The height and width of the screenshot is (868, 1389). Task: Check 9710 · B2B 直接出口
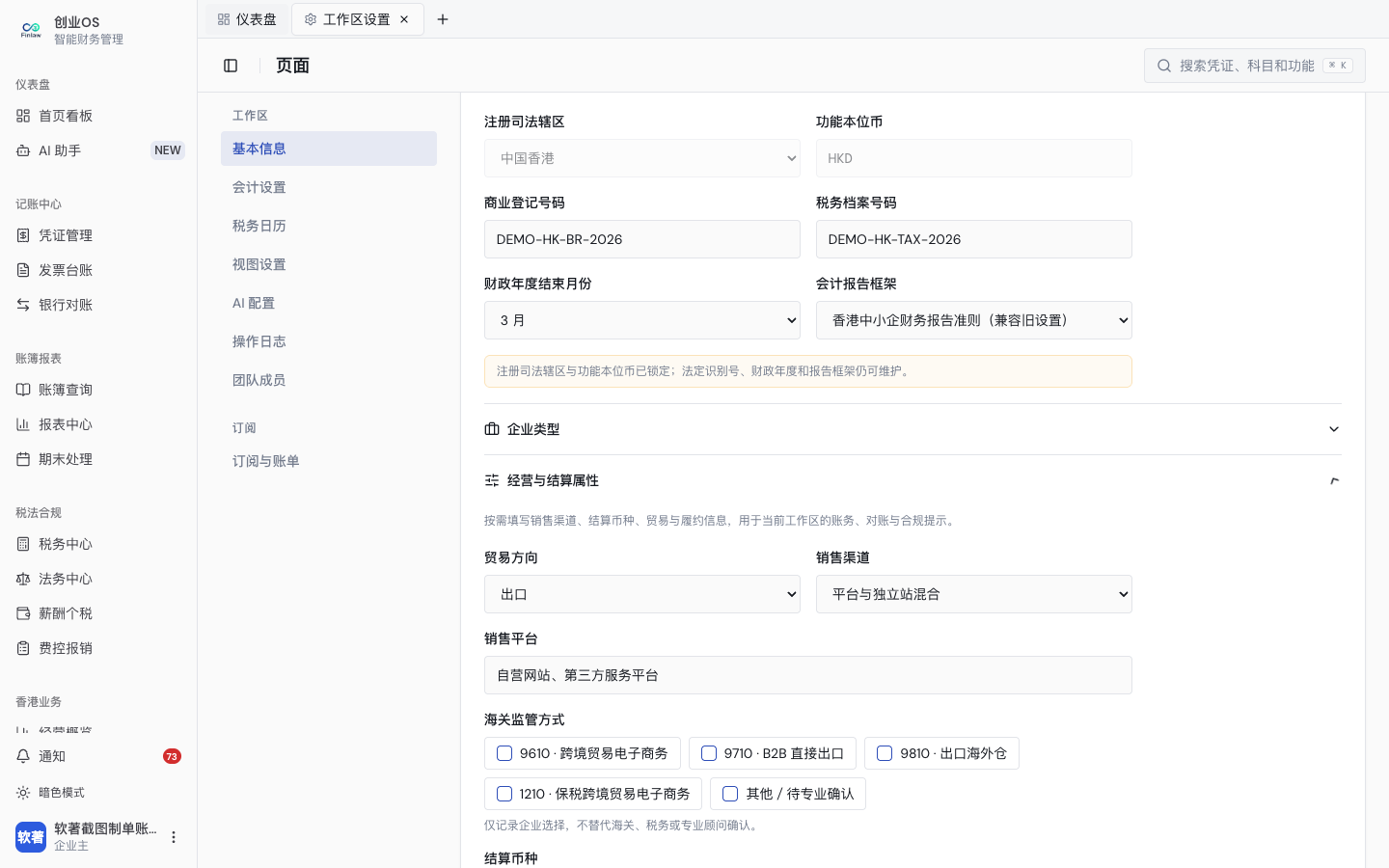pyautogui.click(x=709, y=753)
